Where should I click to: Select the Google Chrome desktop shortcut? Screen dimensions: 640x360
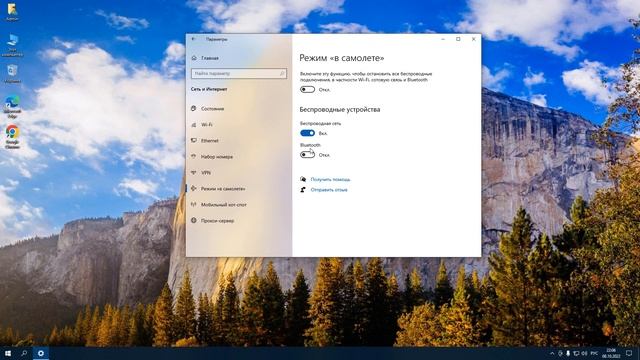(12, 137)
